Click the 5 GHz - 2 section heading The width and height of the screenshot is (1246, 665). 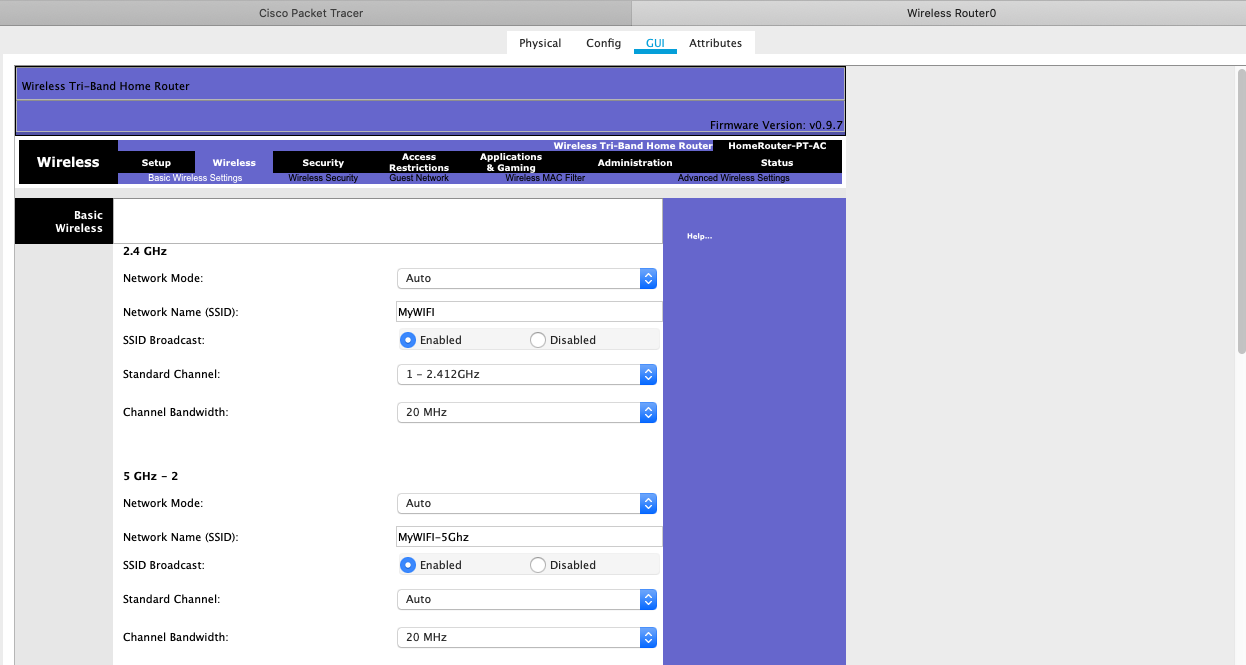(x=151, y=476)
